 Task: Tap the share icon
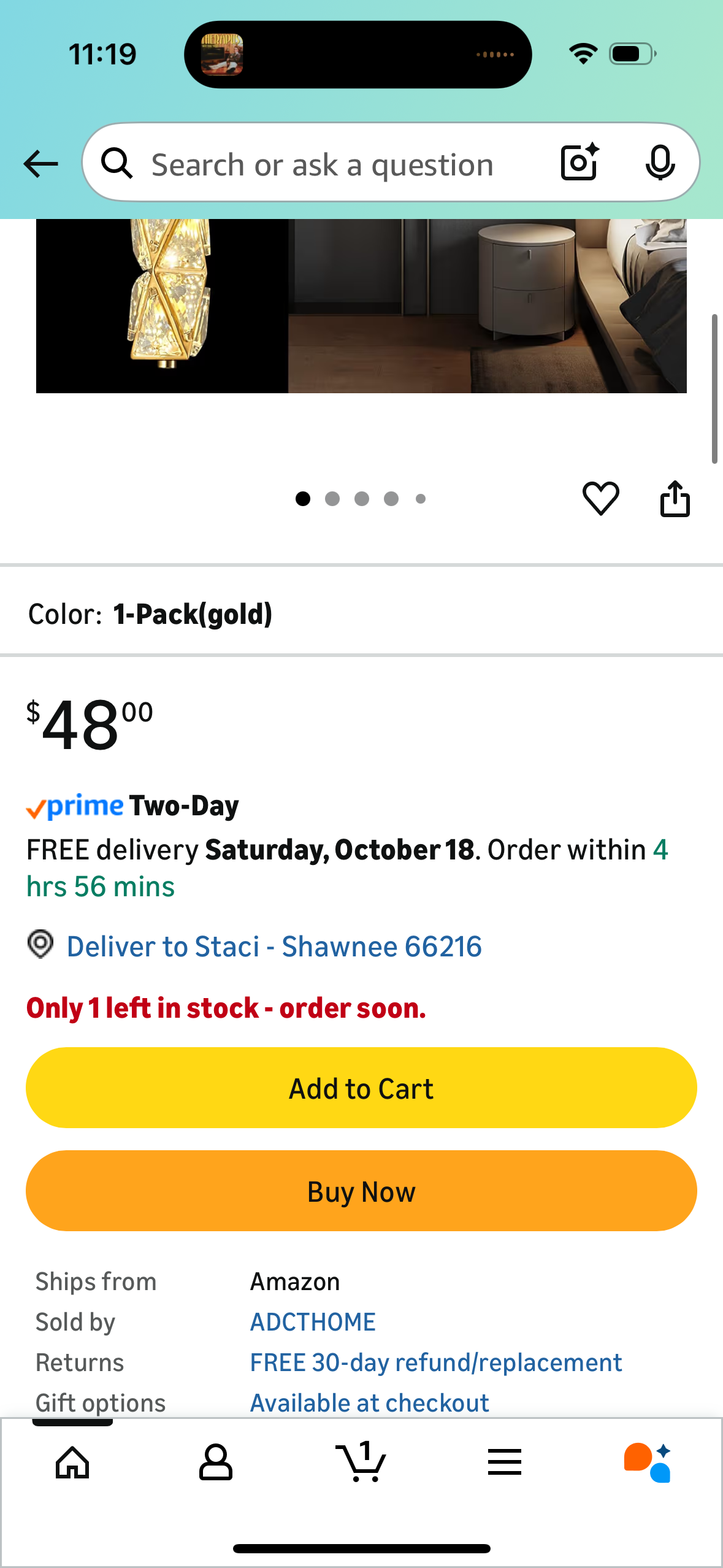point(675,498)
